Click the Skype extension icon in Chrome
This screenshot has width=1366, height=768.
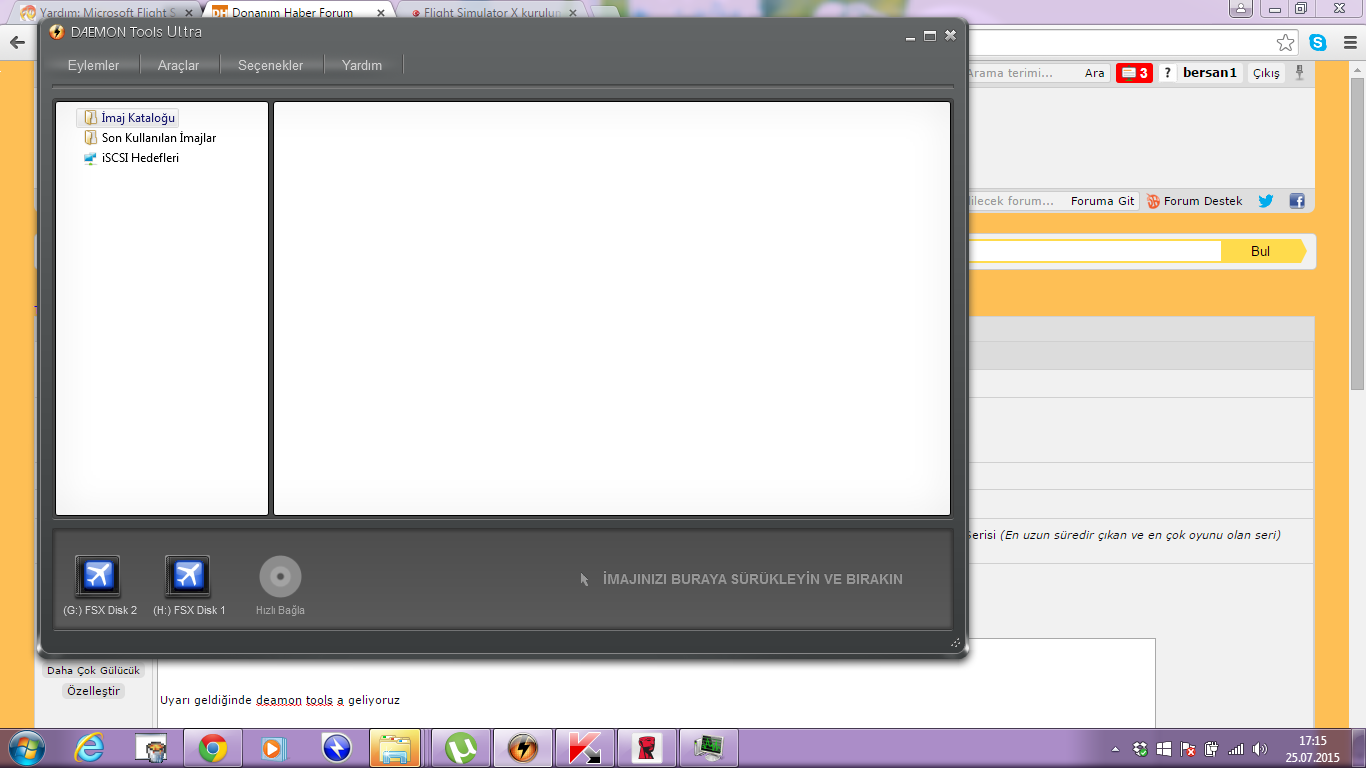[1319, 42]
